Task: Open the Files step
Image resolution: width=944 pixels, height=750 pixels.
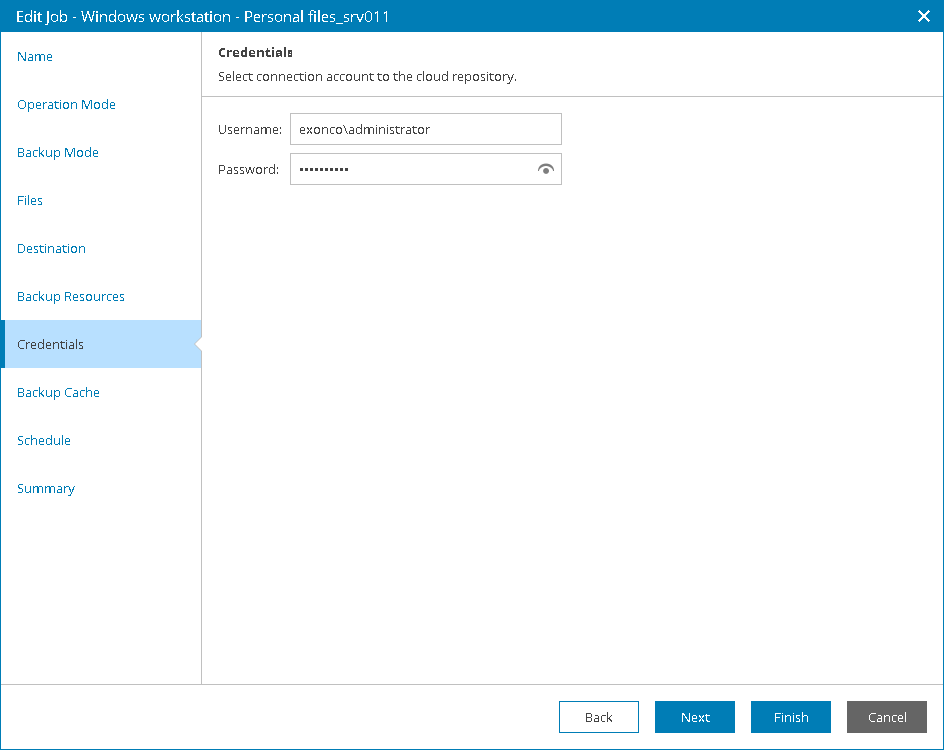Action: point(30,201)
